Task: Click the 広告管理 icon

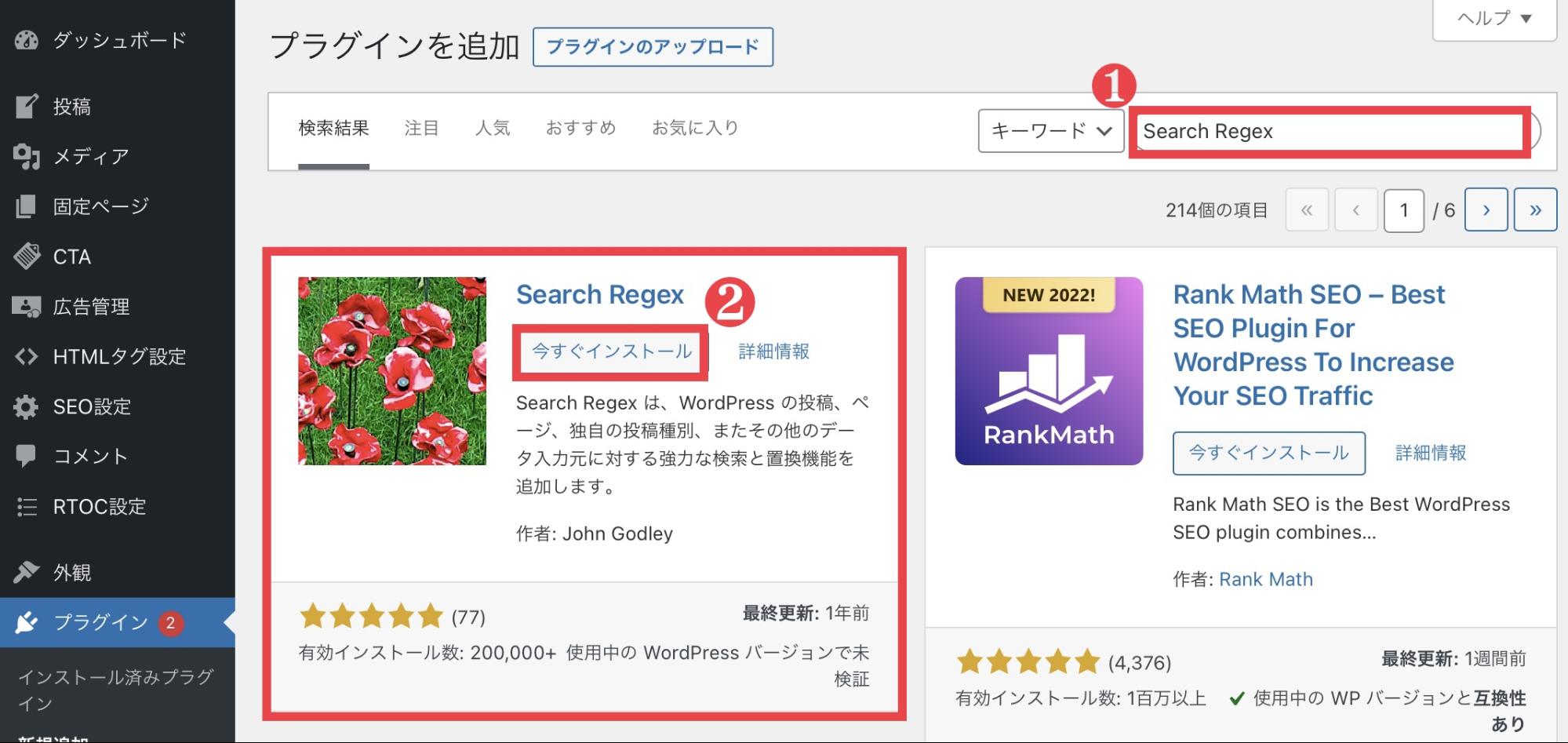Action: click(x=26, y=307)
